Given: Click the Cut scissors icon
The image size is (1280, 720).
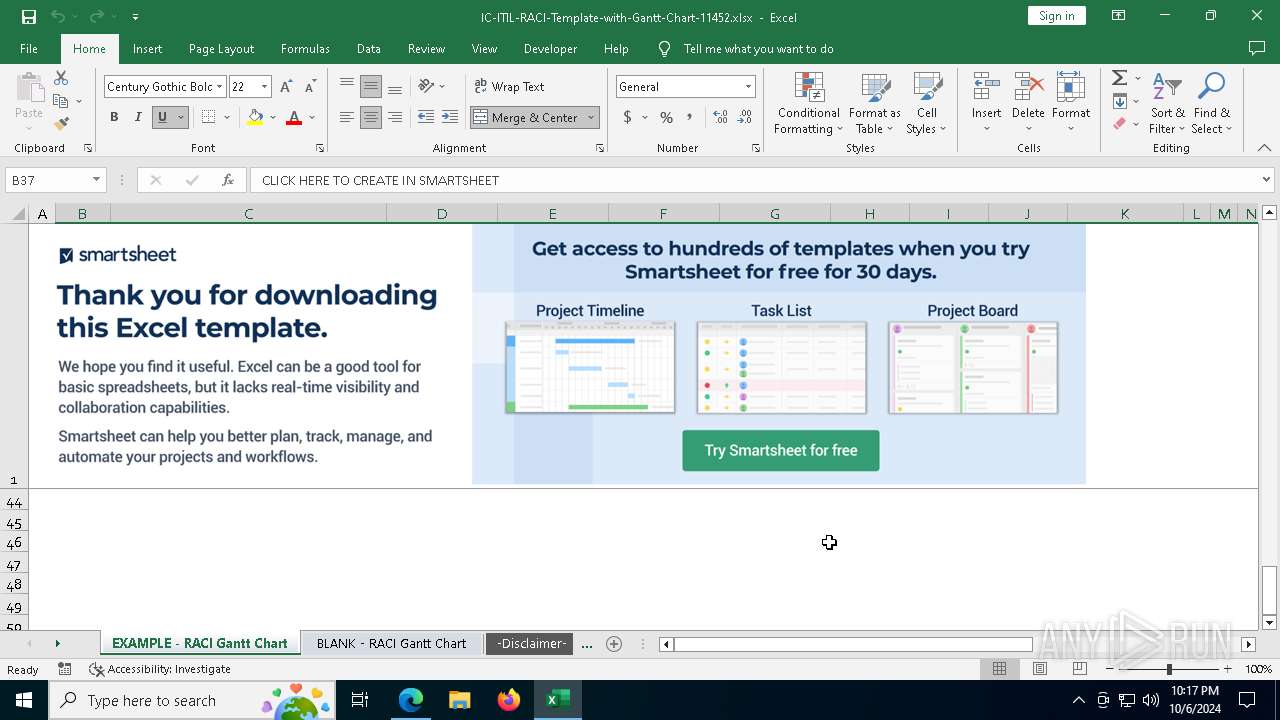Looking at the screenshot, I should click(61, 78).
